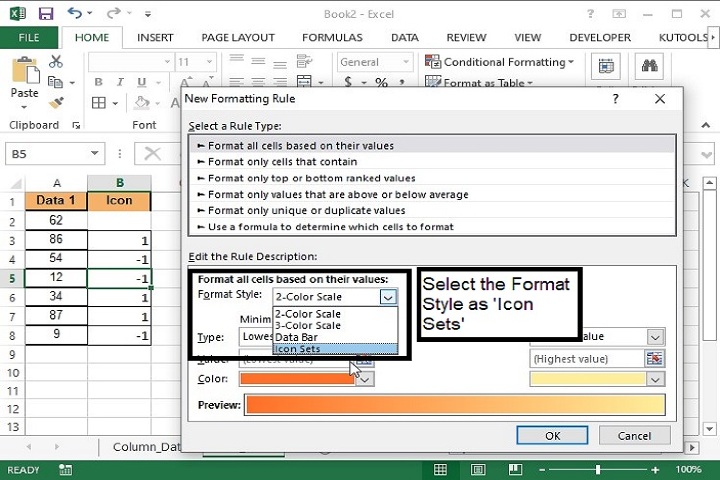Switch to the INSERT tab
The width and height of the screenshot is (720, 480).
point(155,38)
